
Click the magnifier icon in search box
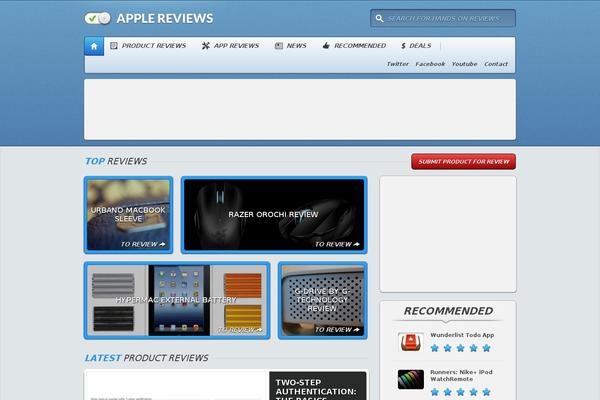pyautogui.click(x=379, y=18)
